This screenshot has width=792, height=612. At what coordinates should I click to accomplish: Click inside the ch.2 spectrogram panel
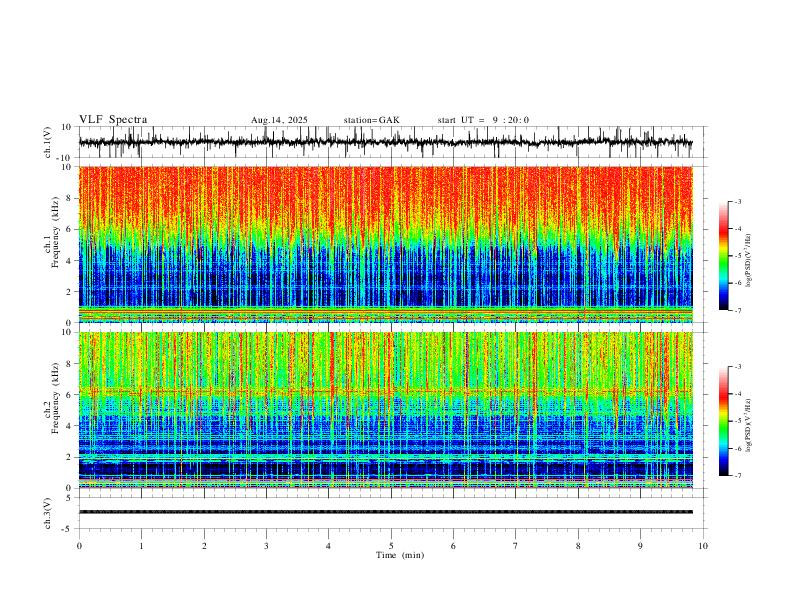385,410
